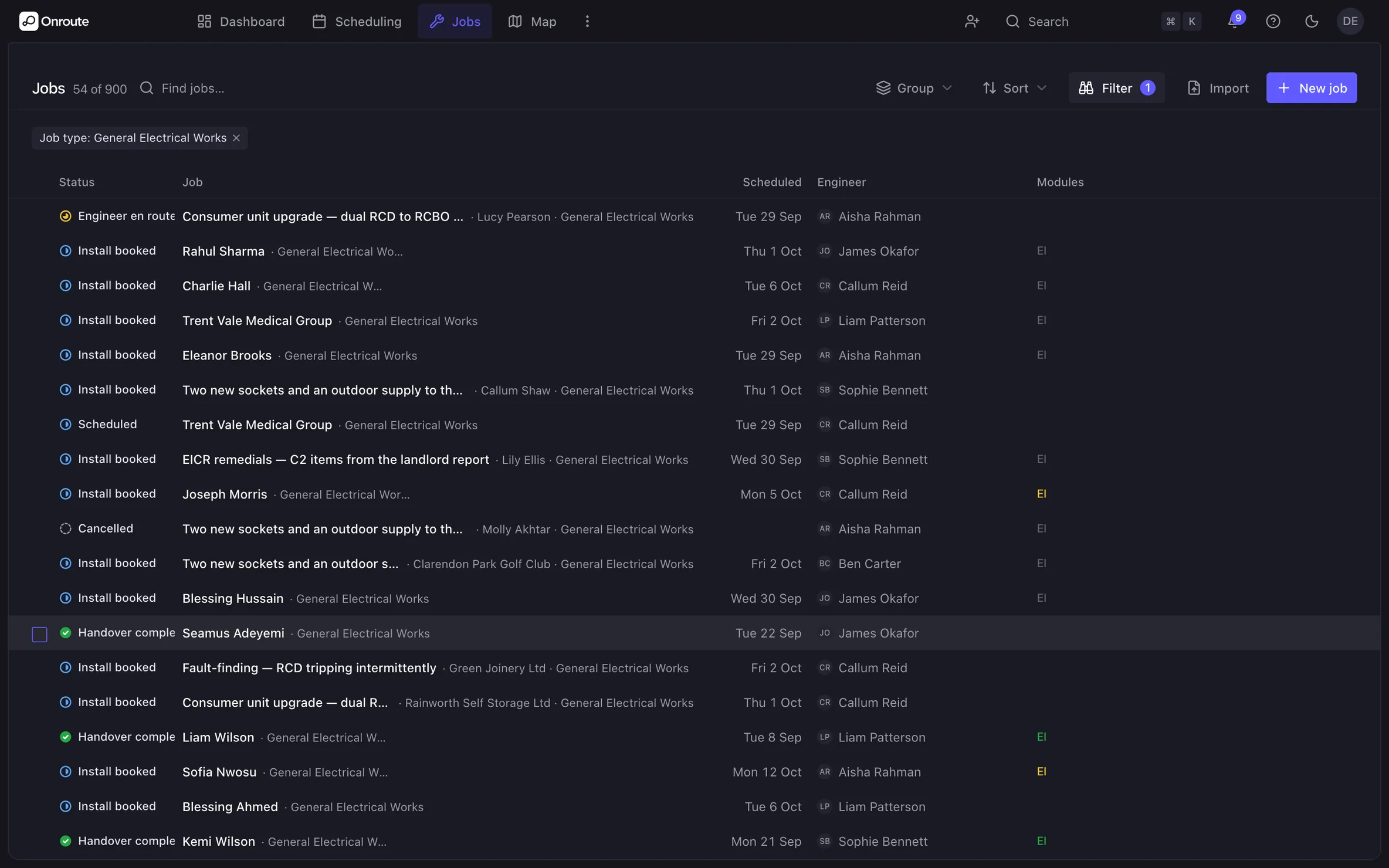Tick the checkbox on Seamus Adeyemi row
The height and width of the screenshot is (868, 1389).
39,634
